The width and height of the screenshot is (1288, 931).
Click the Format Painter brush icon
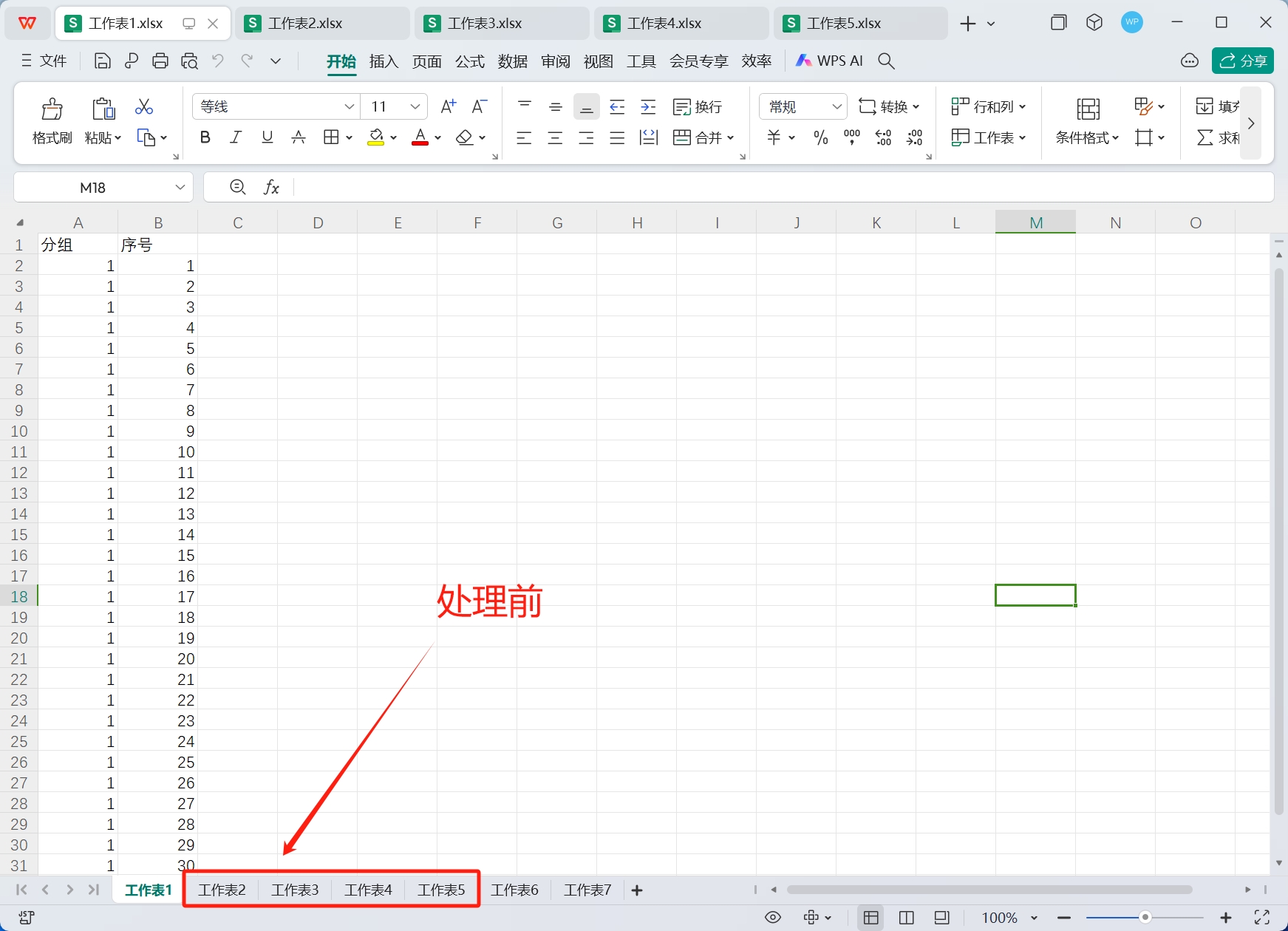click(52, 109)
